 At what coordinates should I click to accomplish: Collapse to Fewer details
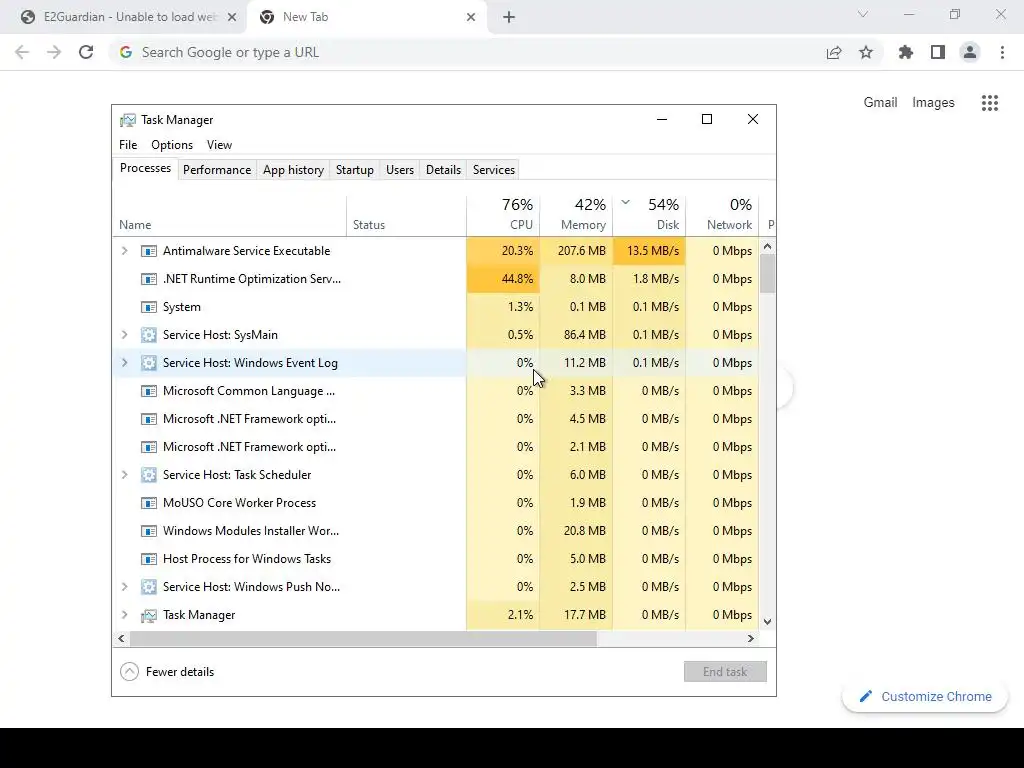click(167, 671)
